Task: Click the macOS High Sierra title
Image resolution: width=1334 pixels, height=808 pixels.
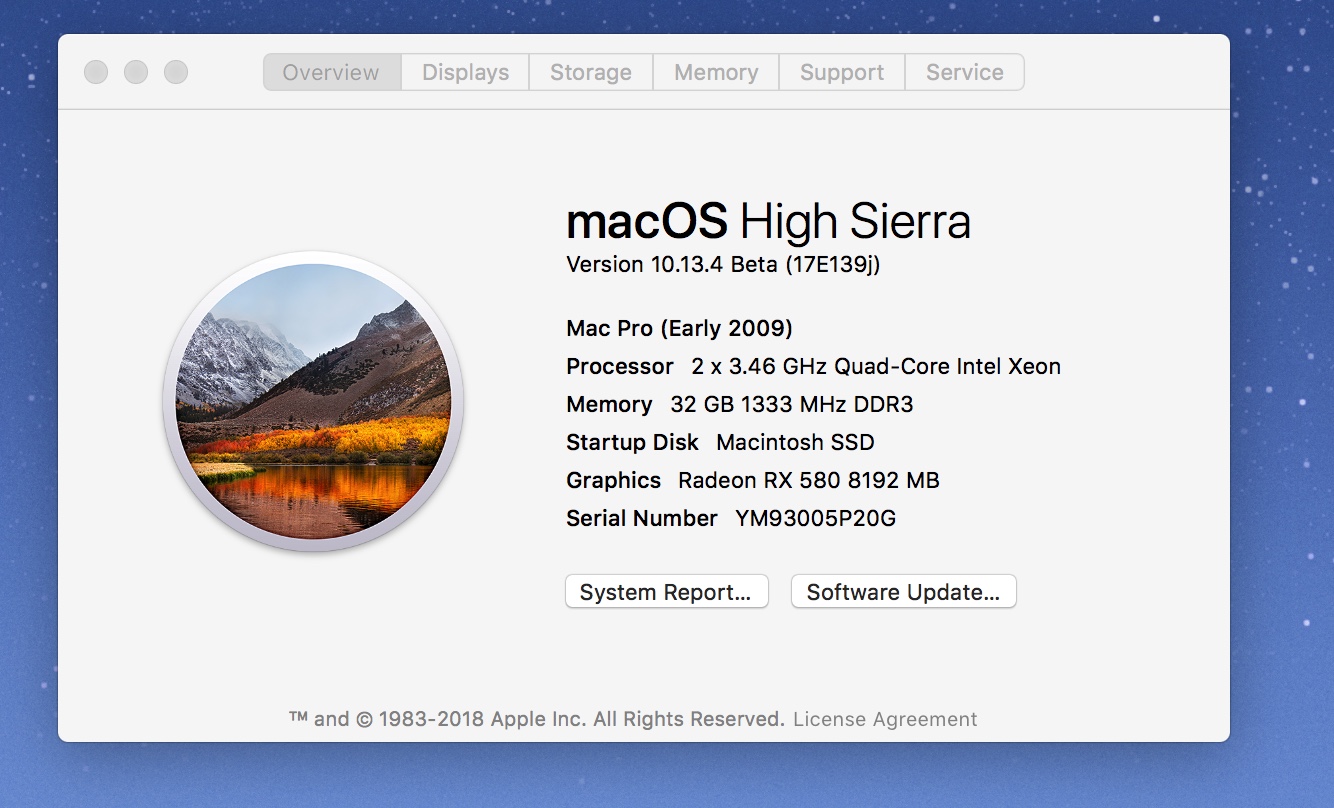Action: click(x=768, y=222)
